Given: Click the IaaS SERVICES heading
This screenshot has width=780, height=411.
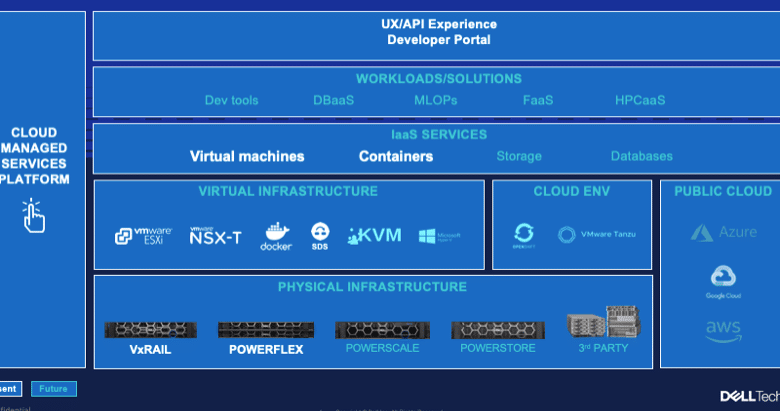Looking at the screenshot, I should 439,134.
